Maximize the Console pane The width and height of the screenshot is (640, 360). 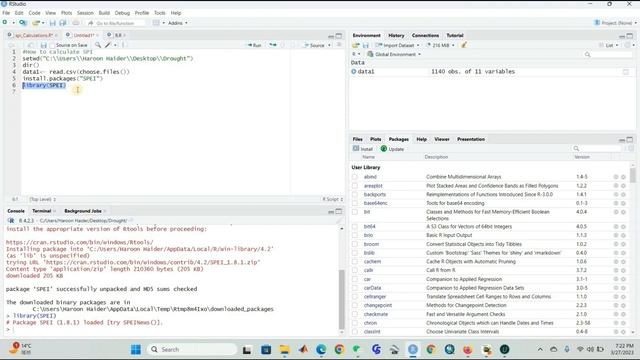pyautogui.click(x=339, y=211)
